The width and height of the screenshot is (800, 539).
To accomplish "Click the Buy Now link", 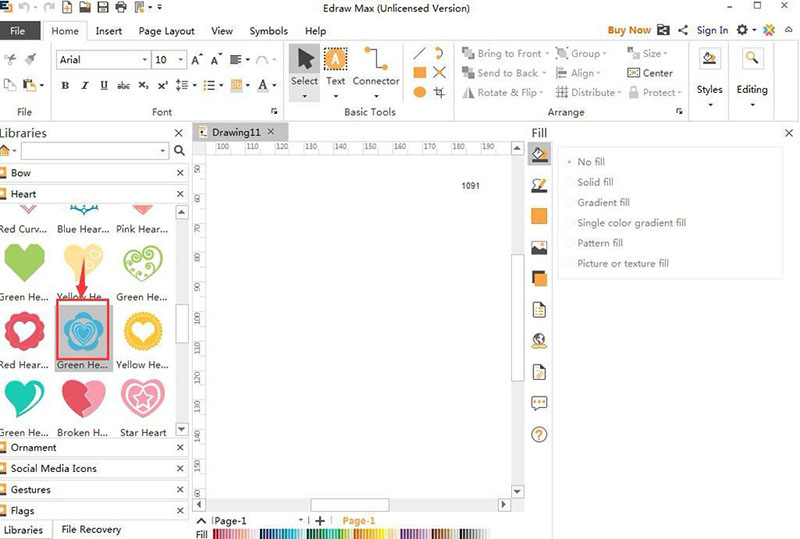I will [629, 31].
